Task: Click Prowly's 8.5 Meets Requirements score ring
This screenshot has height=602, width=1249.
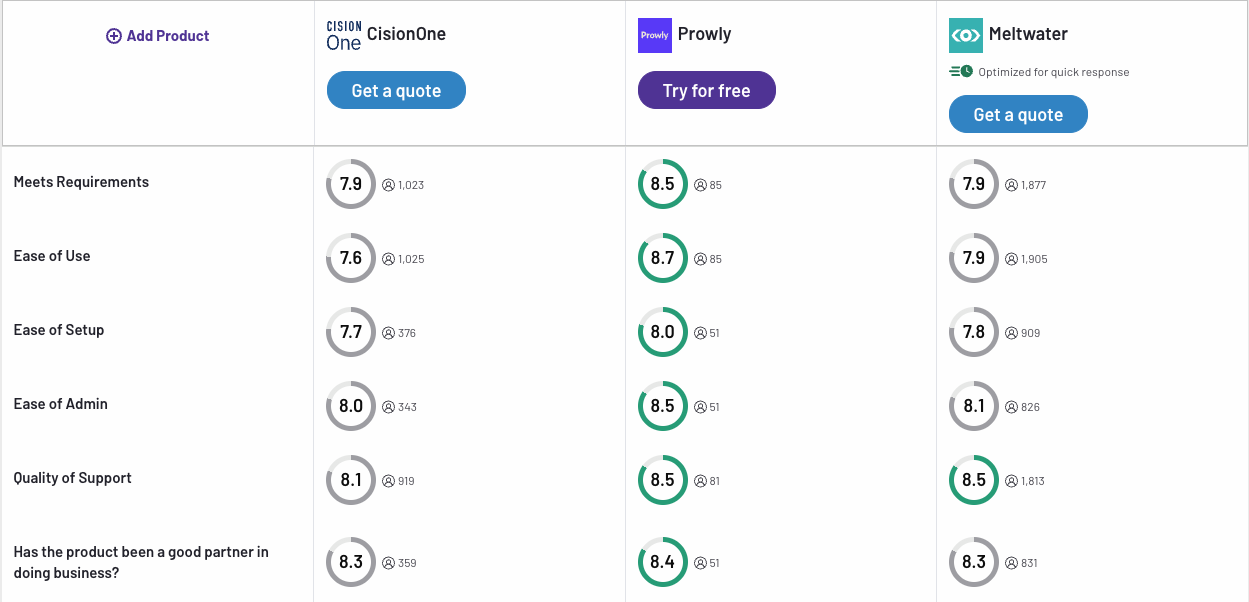Action: coord(663,184)
